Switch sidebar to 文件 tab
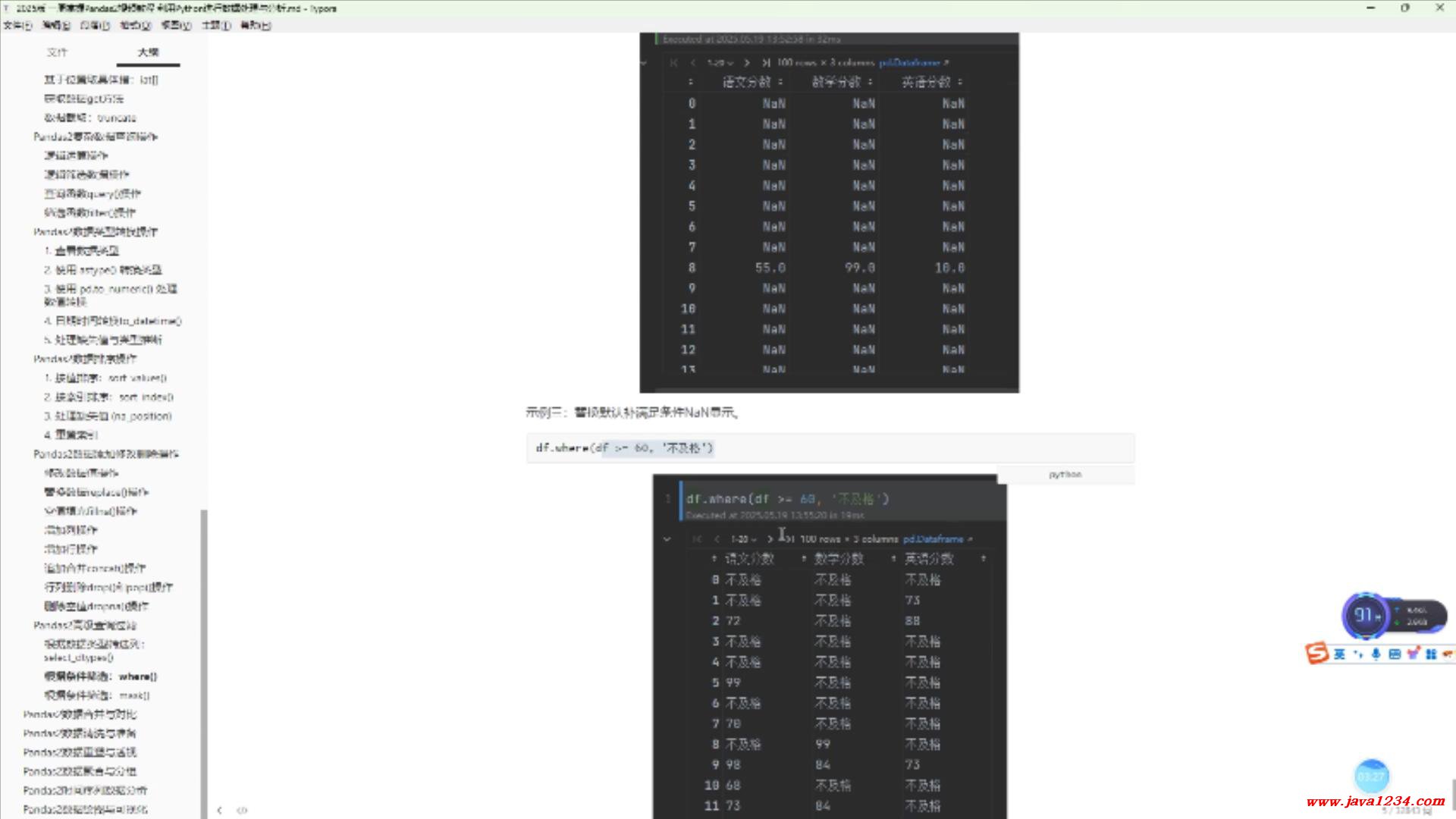Screen dimensions: 1456x819 (x=57, y=52)
